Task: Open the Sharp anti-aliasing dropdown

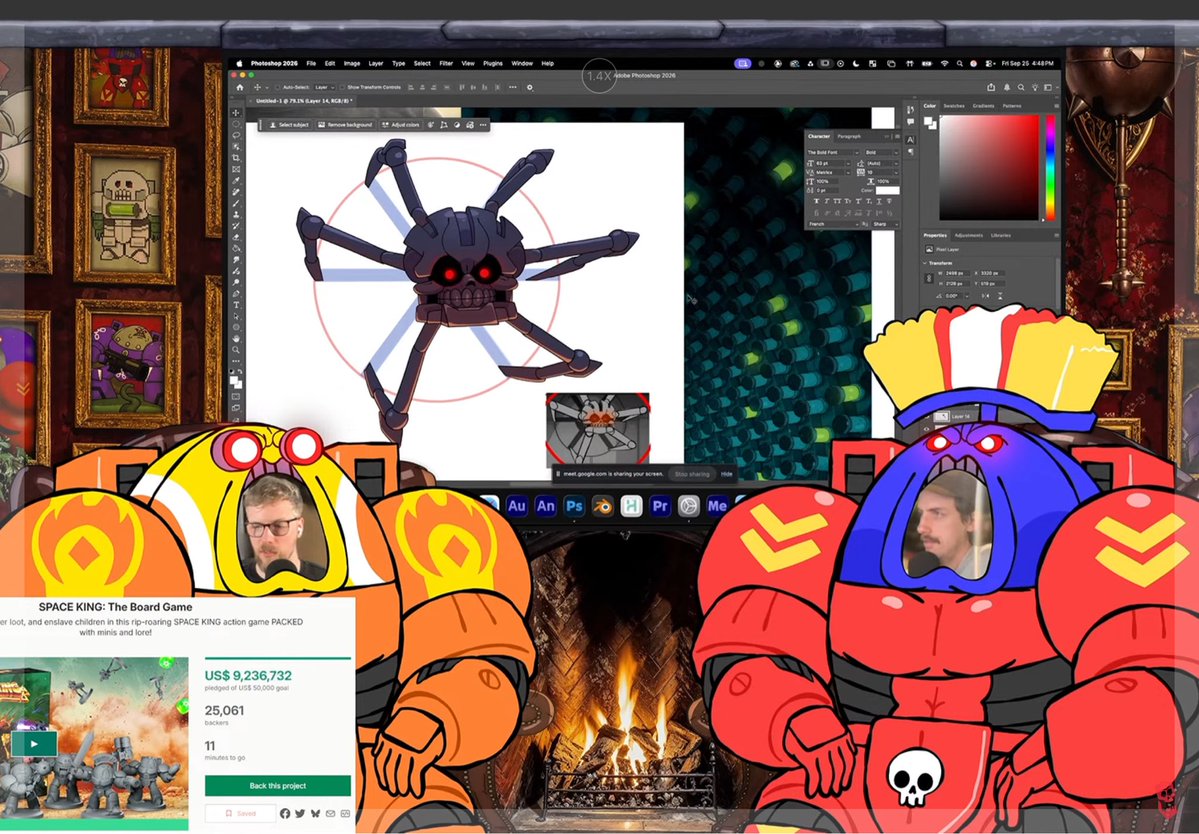Action: click(885, 224)
